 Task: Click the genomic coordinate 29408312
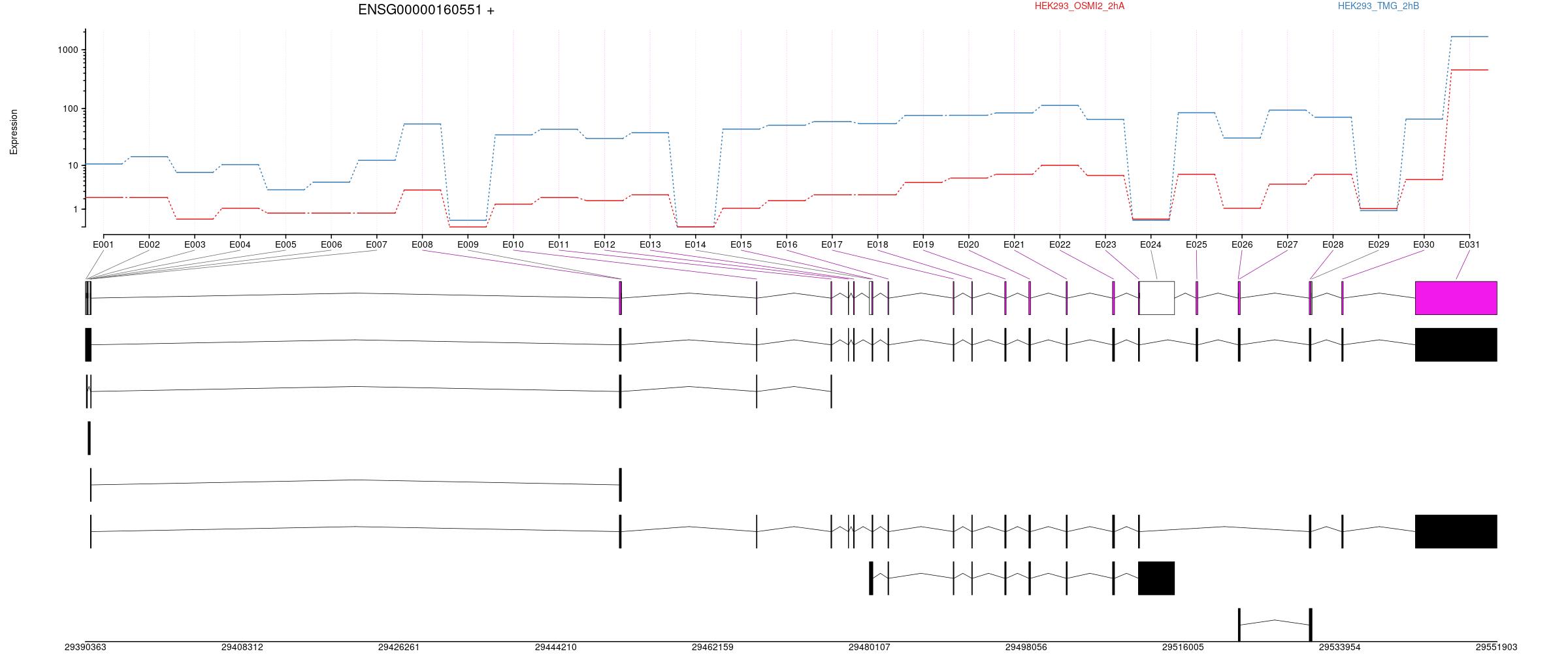click(242, 648)
